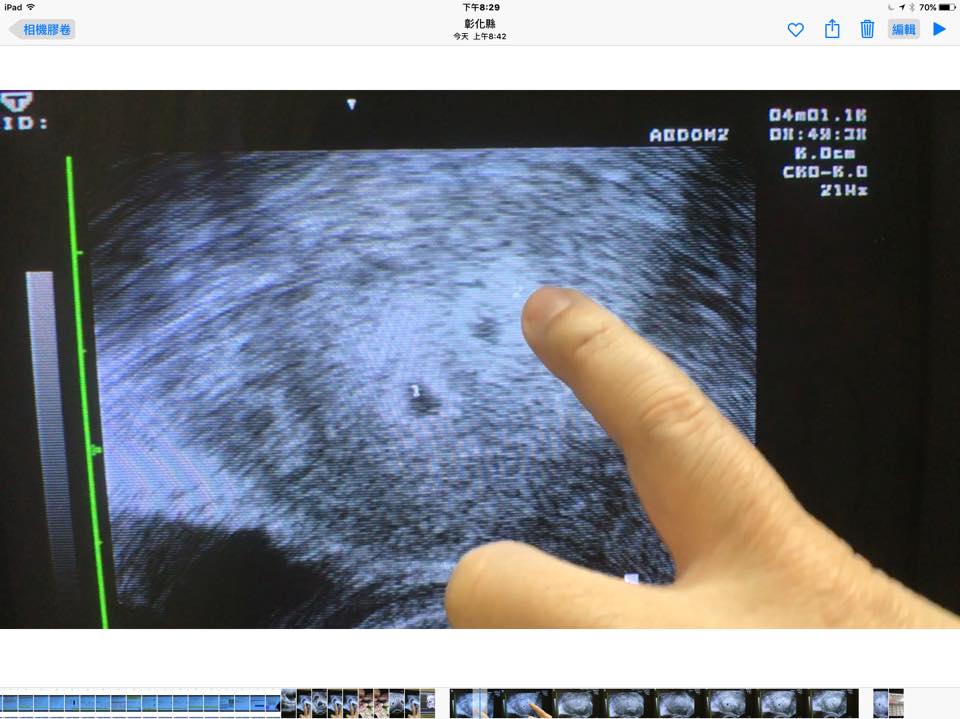Select the last thumbnail at the filmstrip's right end

[896, 703]
